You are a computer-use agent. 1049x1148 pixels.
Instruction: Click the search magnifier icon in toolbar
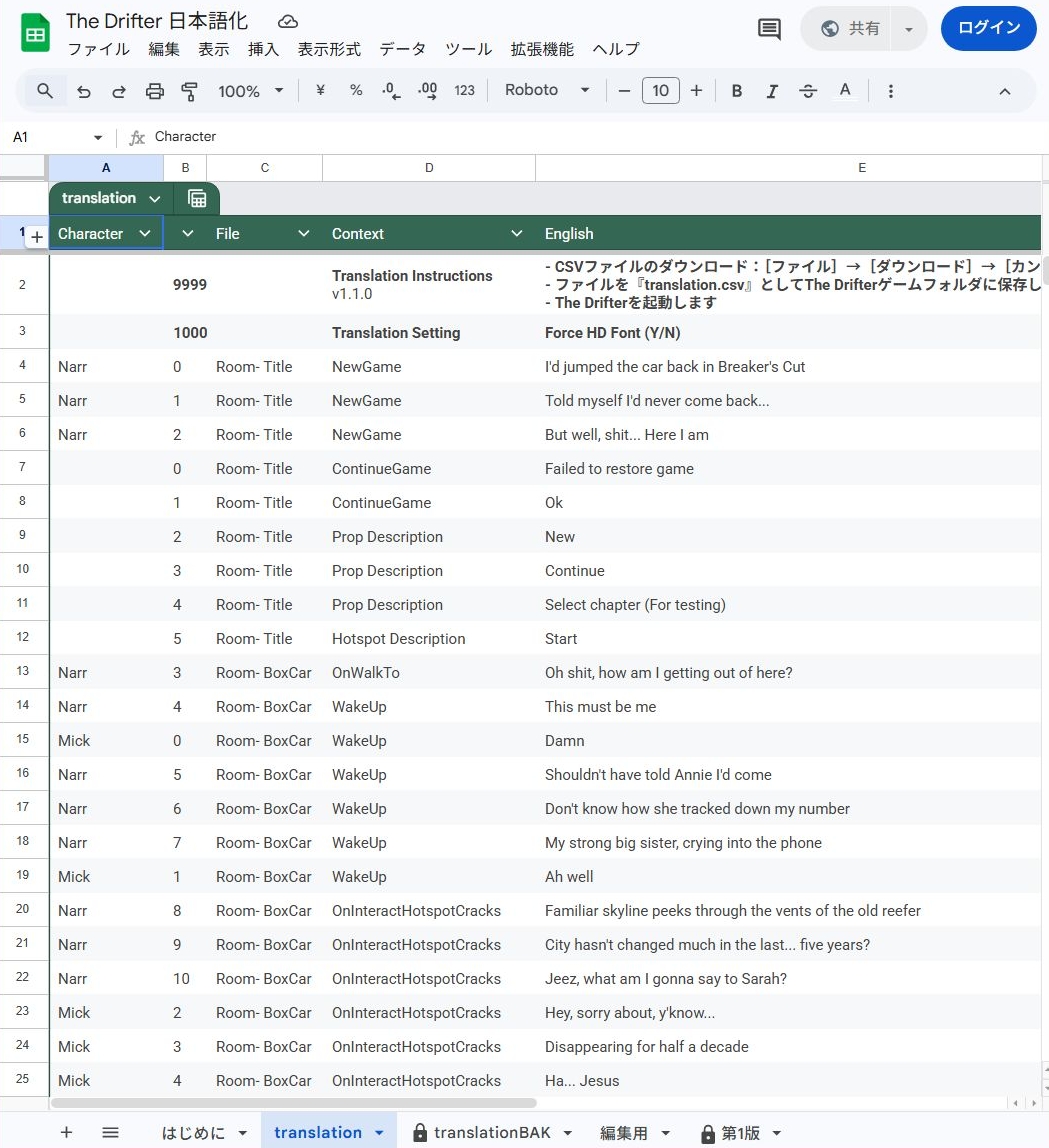point(45,91)
